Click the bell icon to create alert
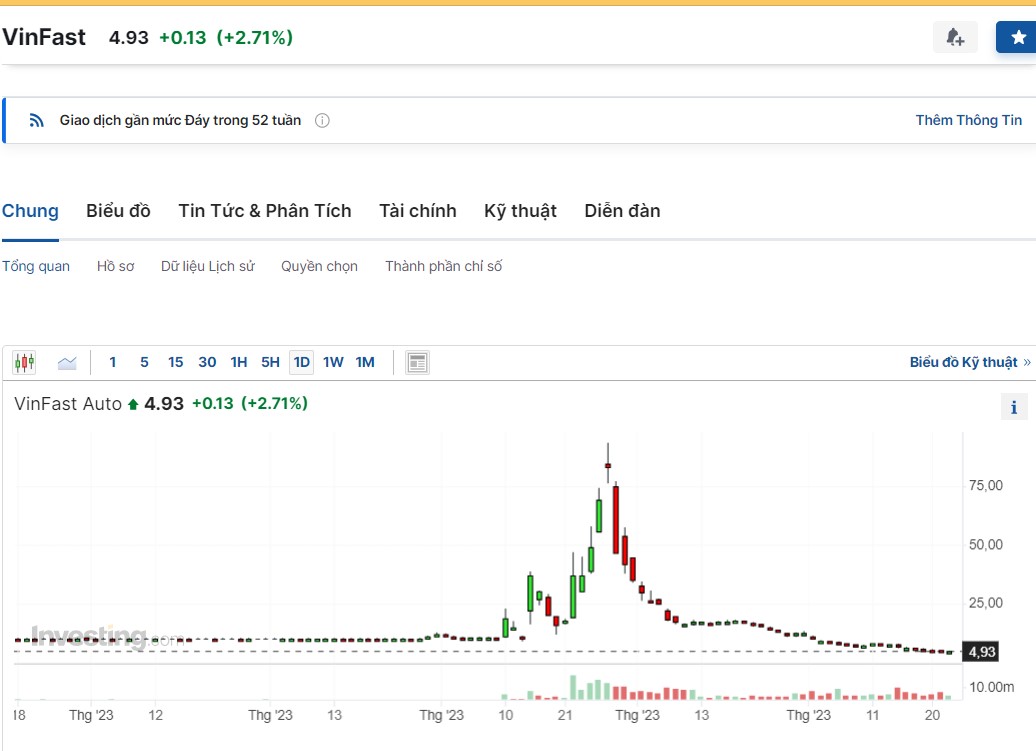1036x751 pixels. 955,37
